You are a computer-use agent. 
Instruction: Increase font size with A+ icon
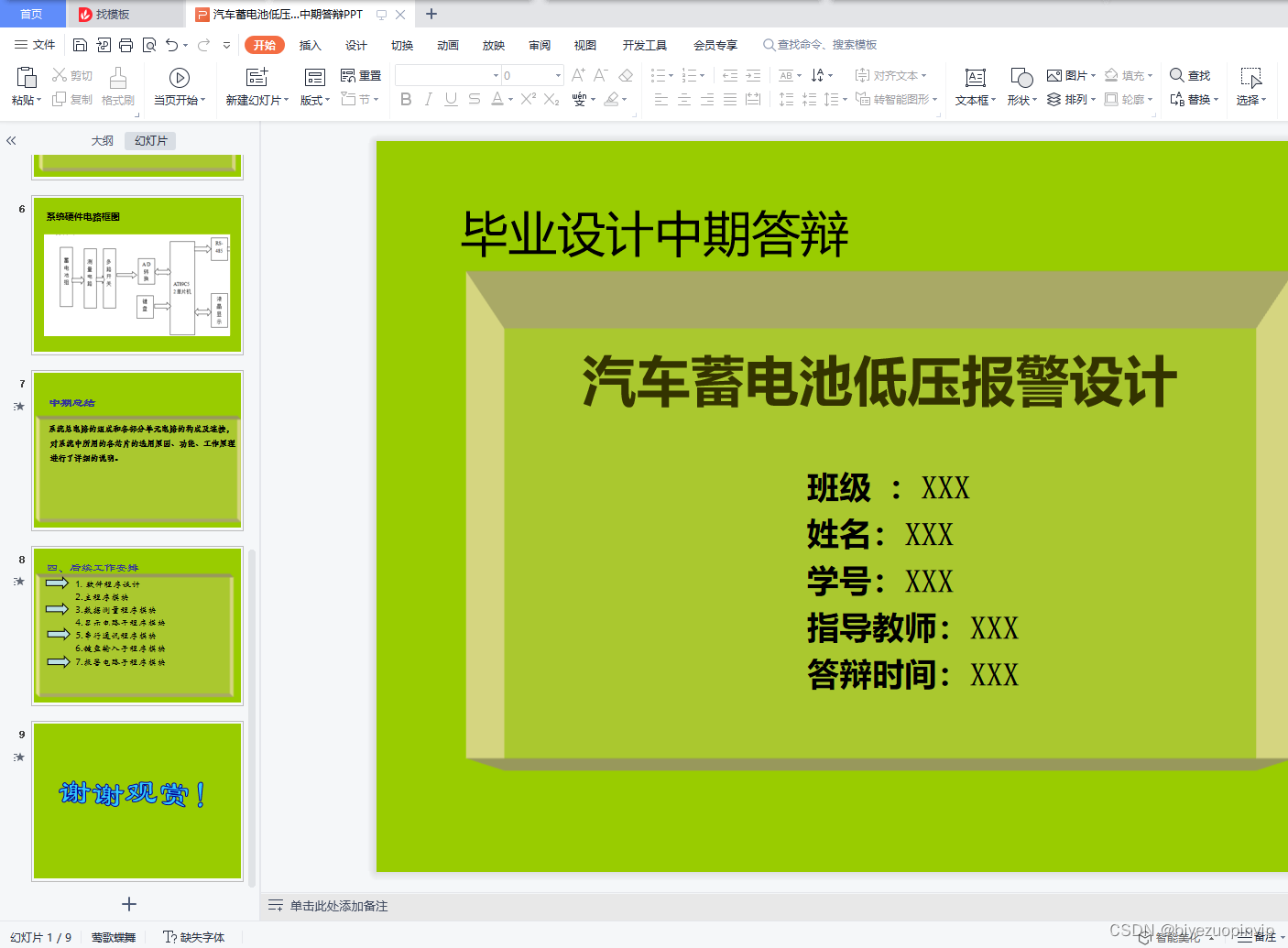pyautogui.click(x=578, y=75)
